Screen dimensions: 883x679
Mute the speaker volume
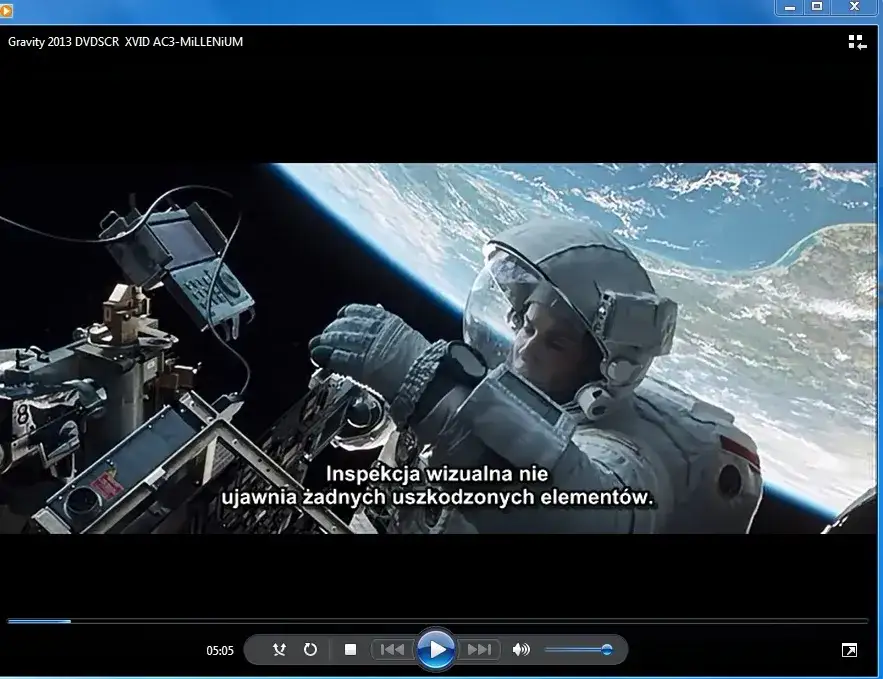click(521, 650)
